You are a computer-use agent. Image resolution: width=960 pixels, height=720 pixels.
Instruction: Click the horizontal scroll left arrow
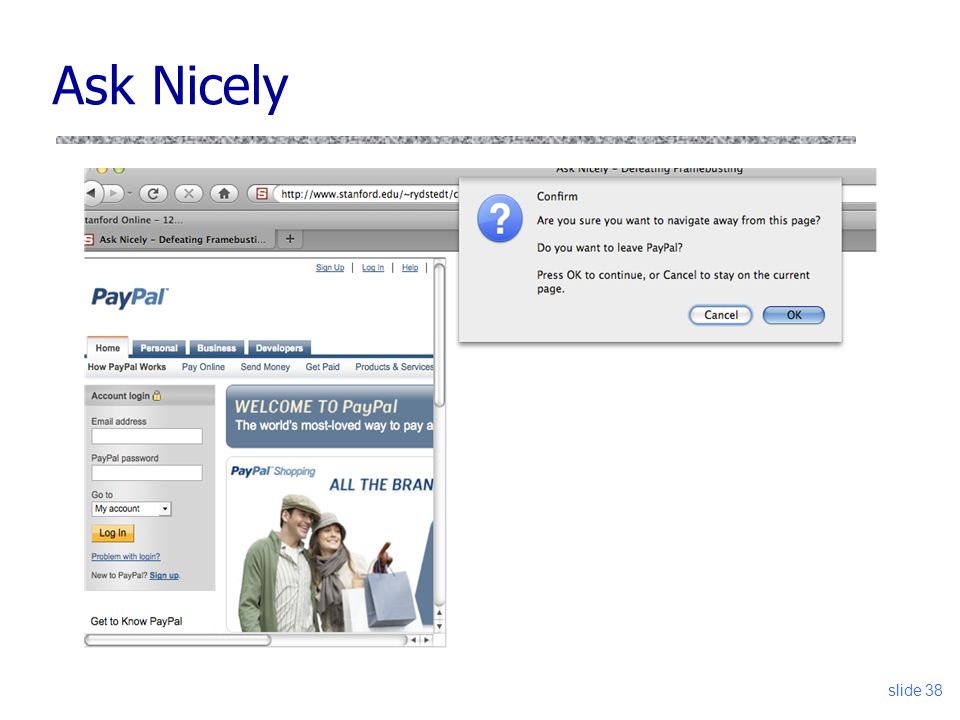tap(414, 640)
